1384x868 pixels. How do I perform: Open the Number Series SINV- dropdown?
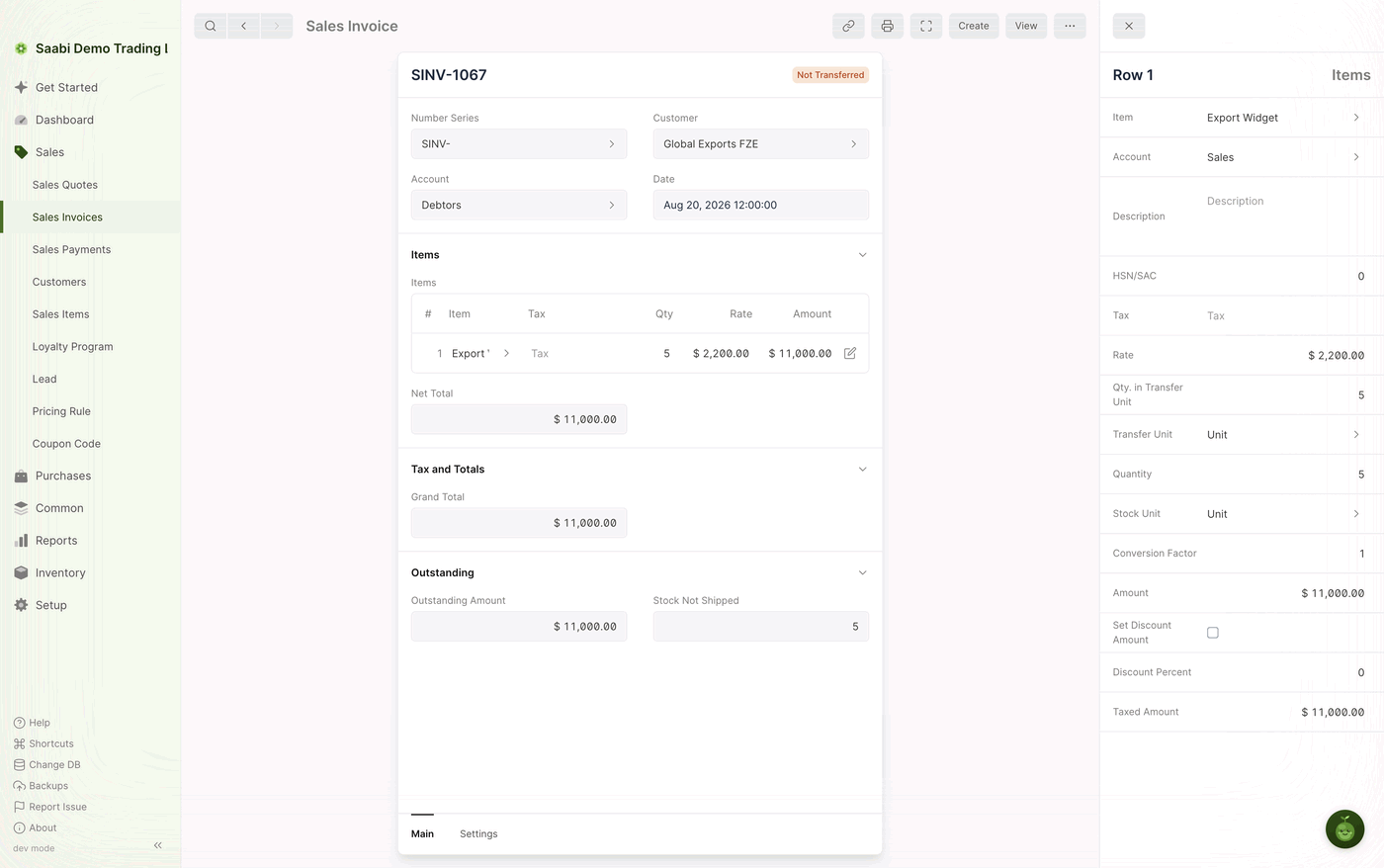pyautogui.click(x=519, y=144)
